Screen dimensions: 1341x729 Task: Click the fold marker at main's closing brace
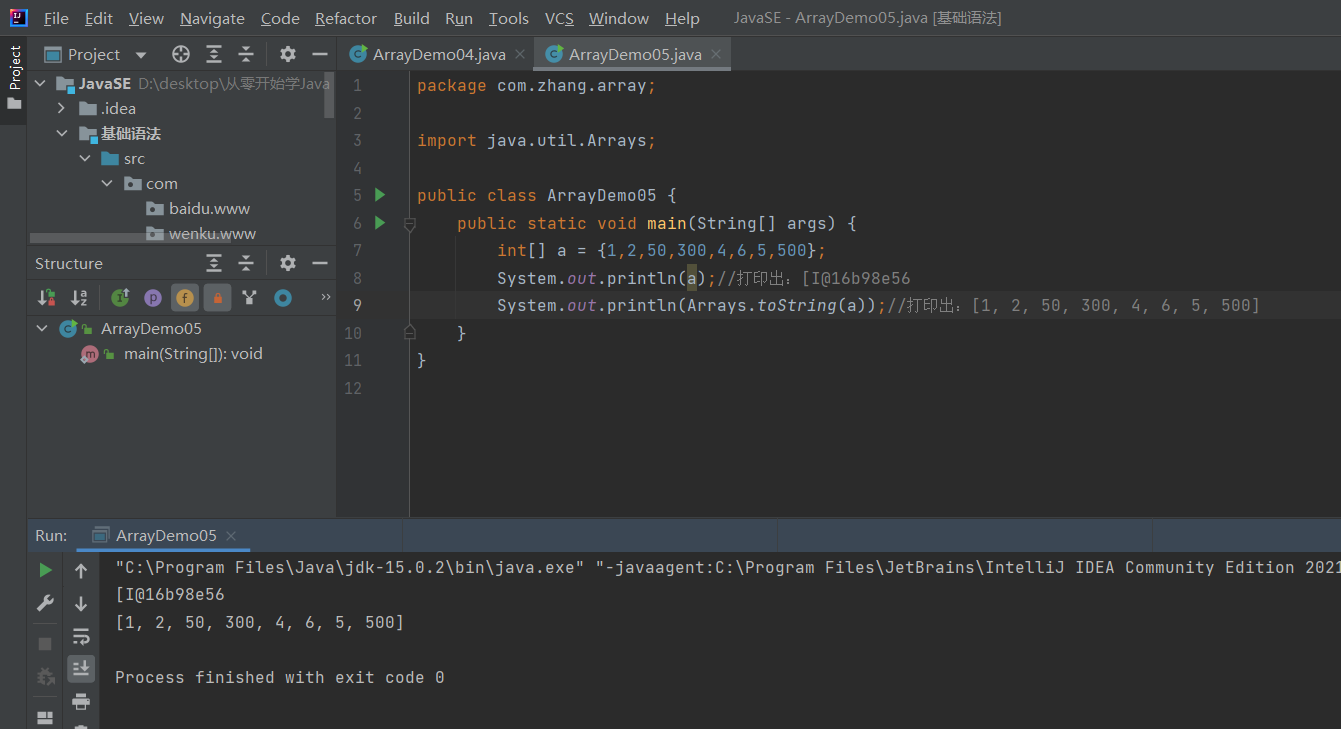[x=409, y=331]
